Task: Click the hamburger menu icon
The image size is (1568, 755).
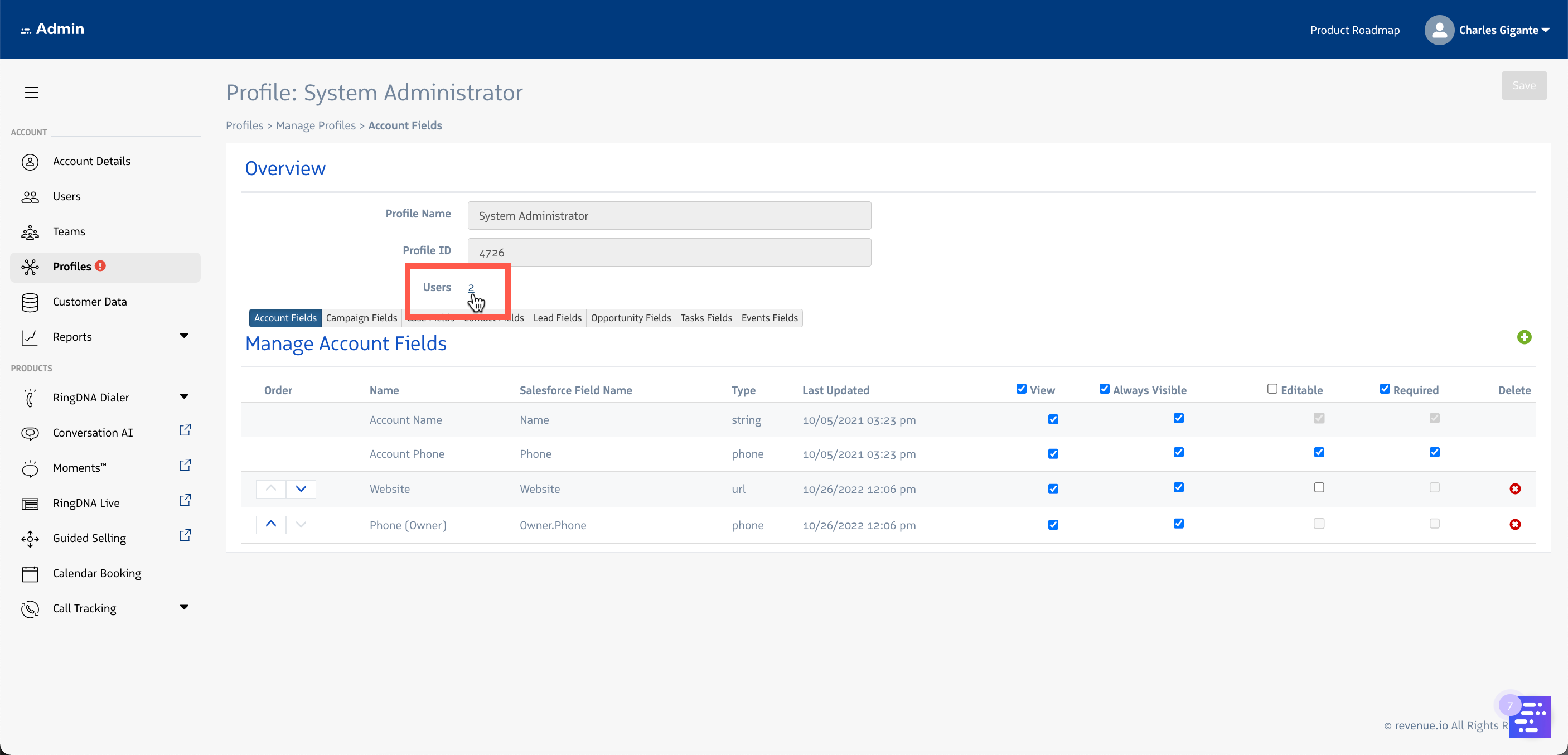Action: point(32,93)
